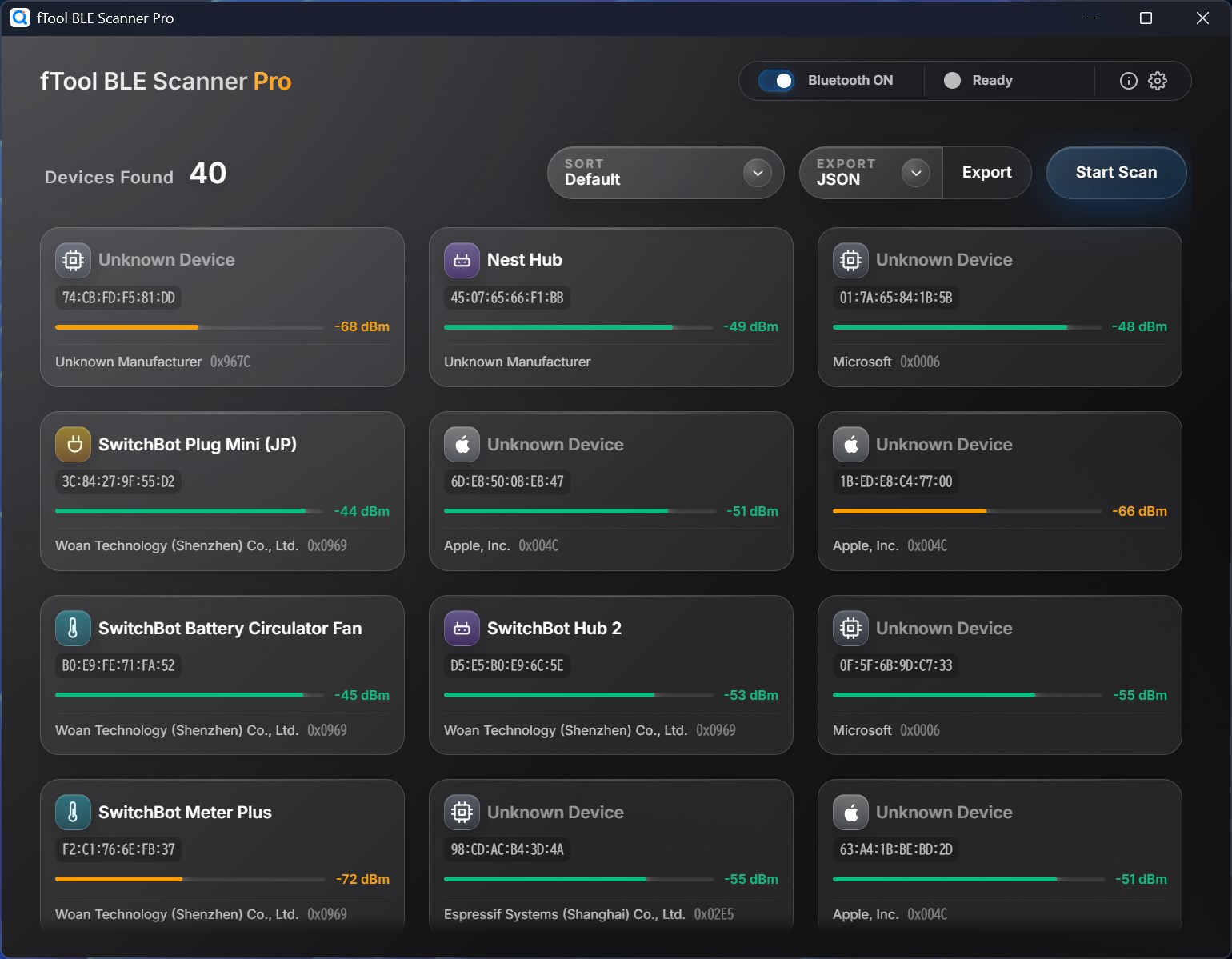Viewport: 1232px width, 959px height.
Task: Turn off the Bluetooth ON toggle
Action: tap(776, 81)
